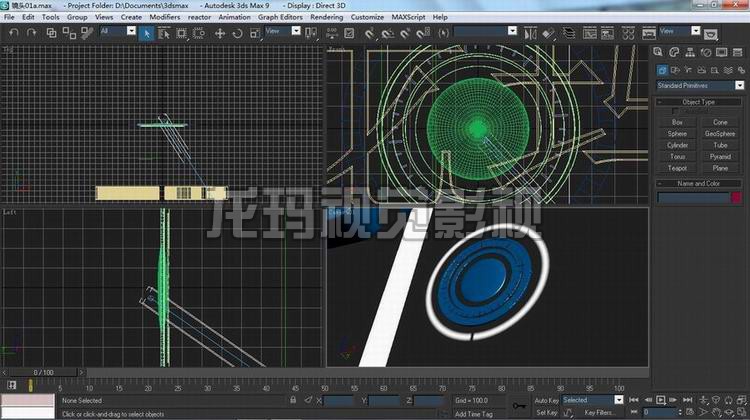Viewport: 750px width, 420px height.
Task: Toggle the Percent Snap icon
Action: pyautogui.click(x=405, y=33)
